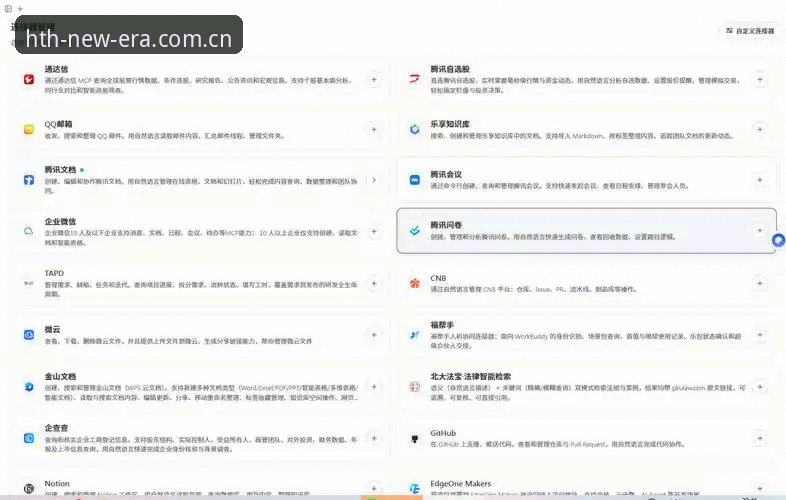The image size is (786, 500).
Task: Click the 通达信 connector icon
Action: pos(29,79)
